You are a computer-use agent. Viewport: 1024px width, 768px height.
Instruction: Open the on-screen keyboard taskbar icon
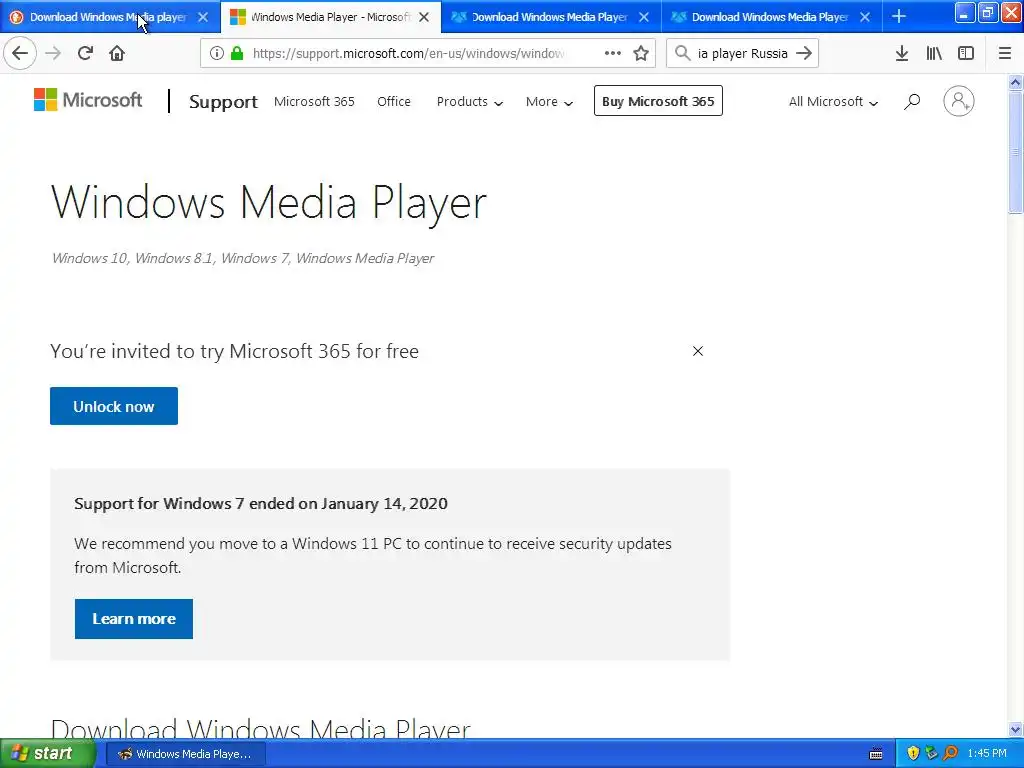tap(876, 754)
